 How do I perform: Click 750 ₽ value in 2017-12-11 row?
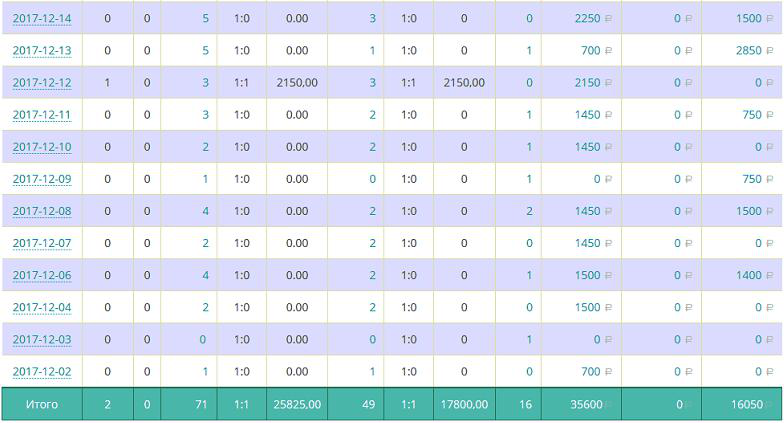752,115
